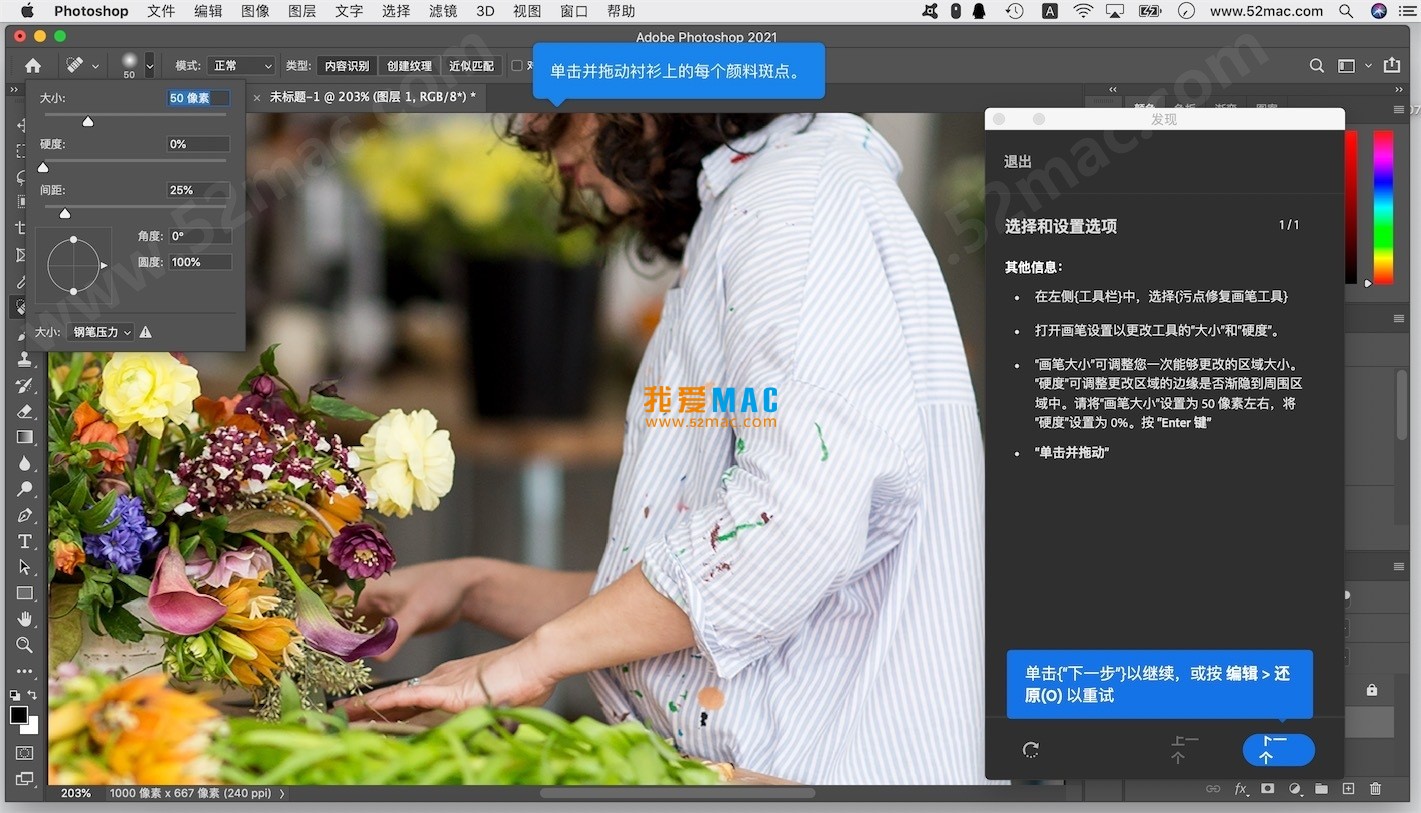Click the 创建纹理 type button
1421x813 pixels.
[x=409, y=66]
